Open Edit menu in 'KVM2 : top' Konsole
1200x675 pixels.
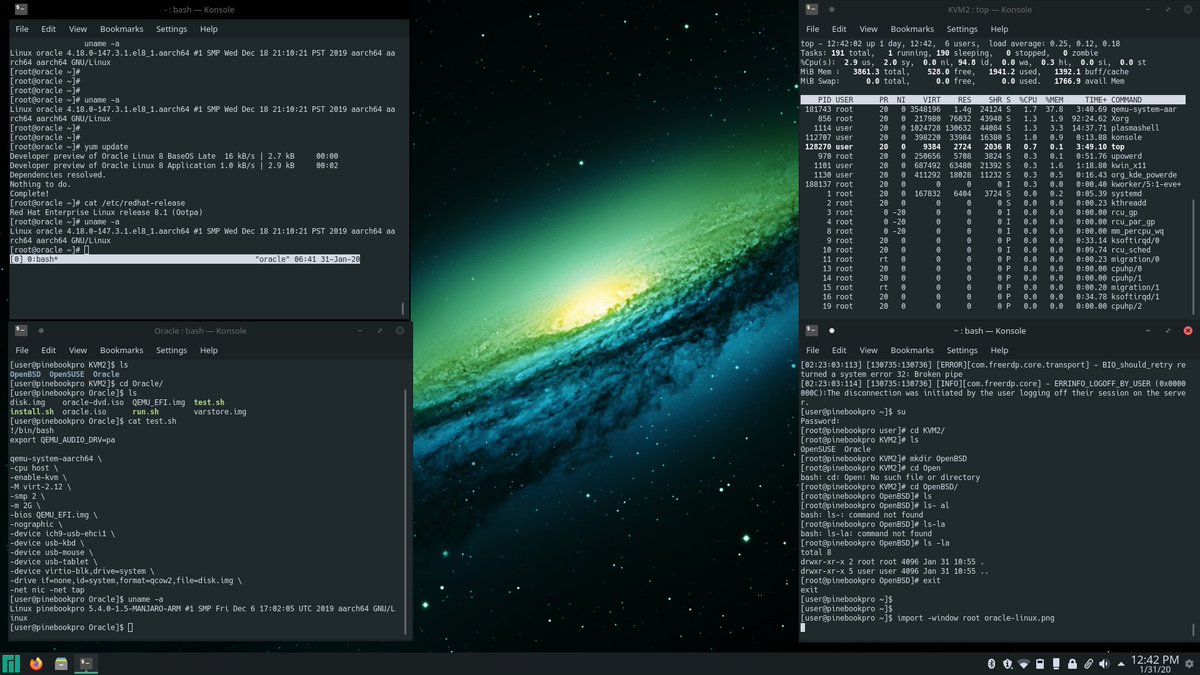coord(840,29)
